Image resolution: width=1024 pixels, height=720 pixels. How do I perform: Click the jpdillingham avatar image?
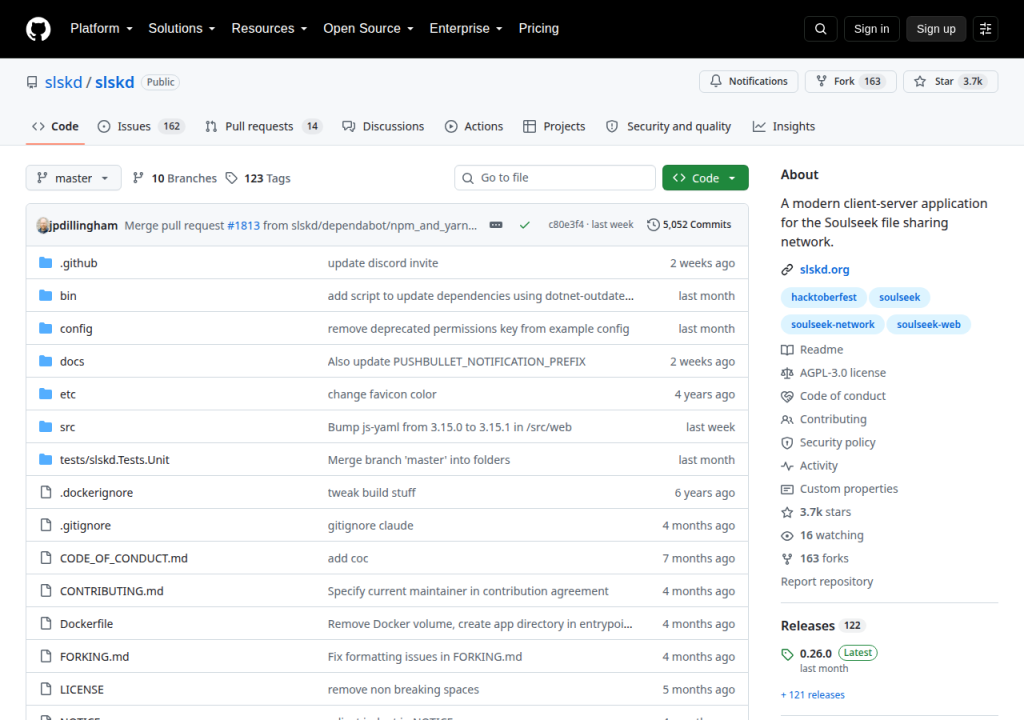coord(43,225)
